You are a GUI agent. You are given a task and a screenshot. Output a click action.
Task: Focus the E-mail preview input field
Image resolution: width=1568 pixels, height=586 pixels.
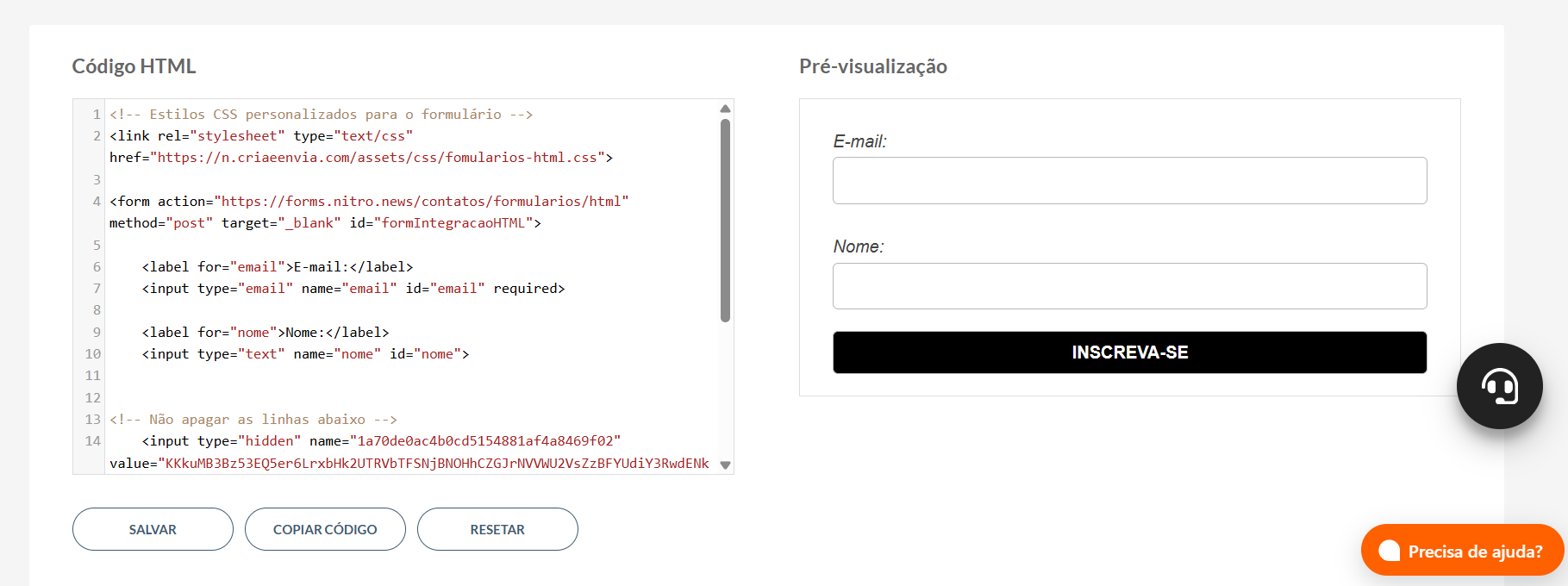click(x=1129, y=180)
